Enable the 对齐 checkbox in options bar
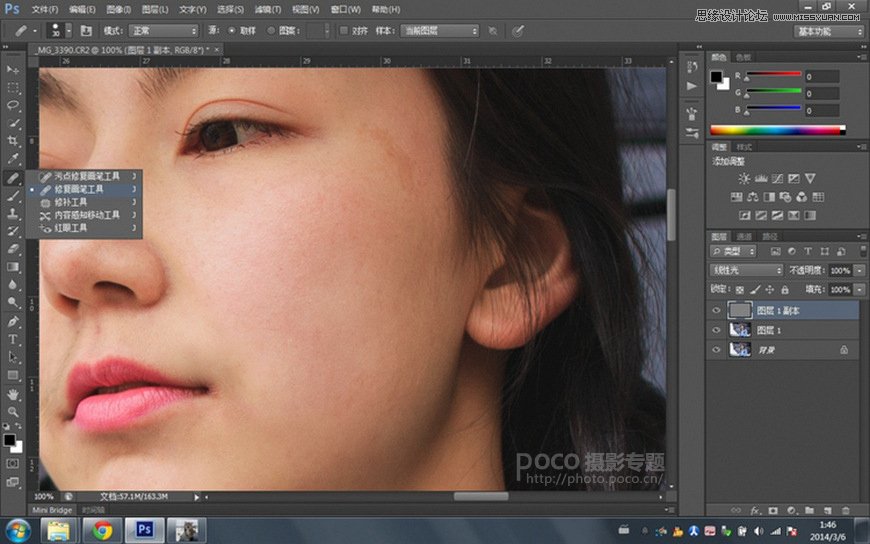Screen dimensions: 870x544 [345, 31]
